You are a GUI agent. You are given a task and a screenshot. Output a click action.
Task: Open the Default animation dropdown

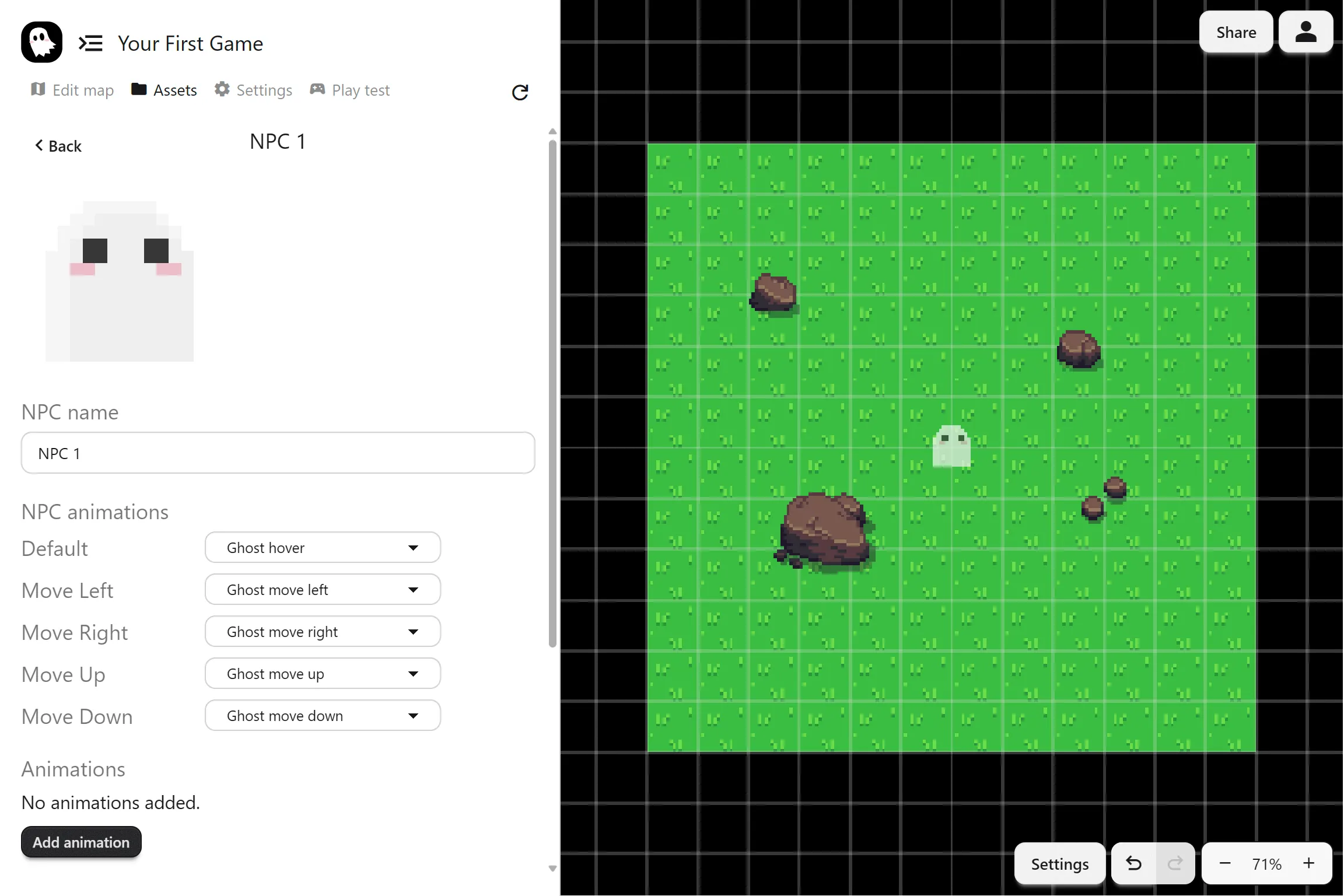pos(323,548)
